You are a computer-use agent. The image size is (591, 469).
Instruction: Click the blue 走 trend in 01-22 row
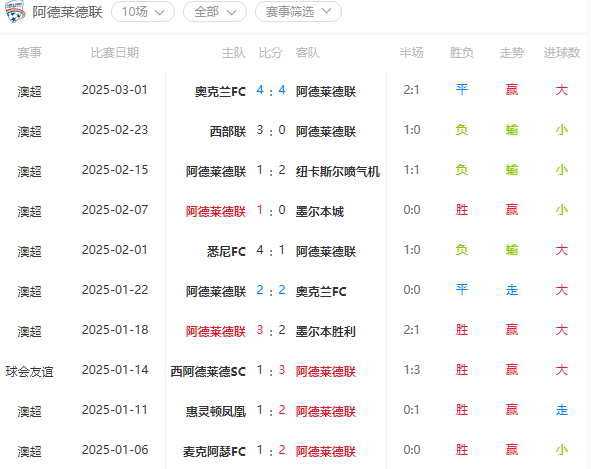(511, 290)
